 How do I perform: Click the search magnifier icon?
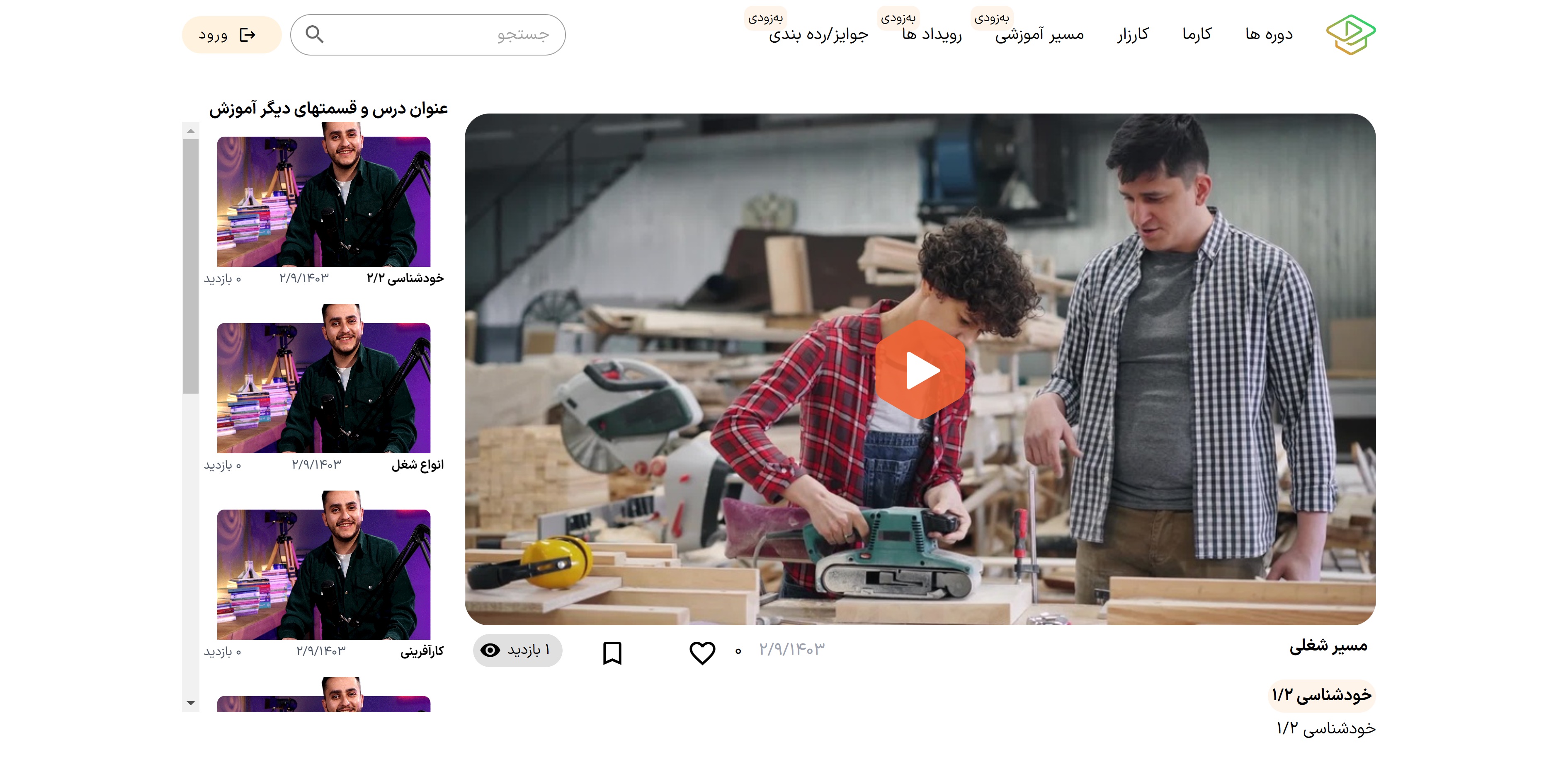point(314,34)
